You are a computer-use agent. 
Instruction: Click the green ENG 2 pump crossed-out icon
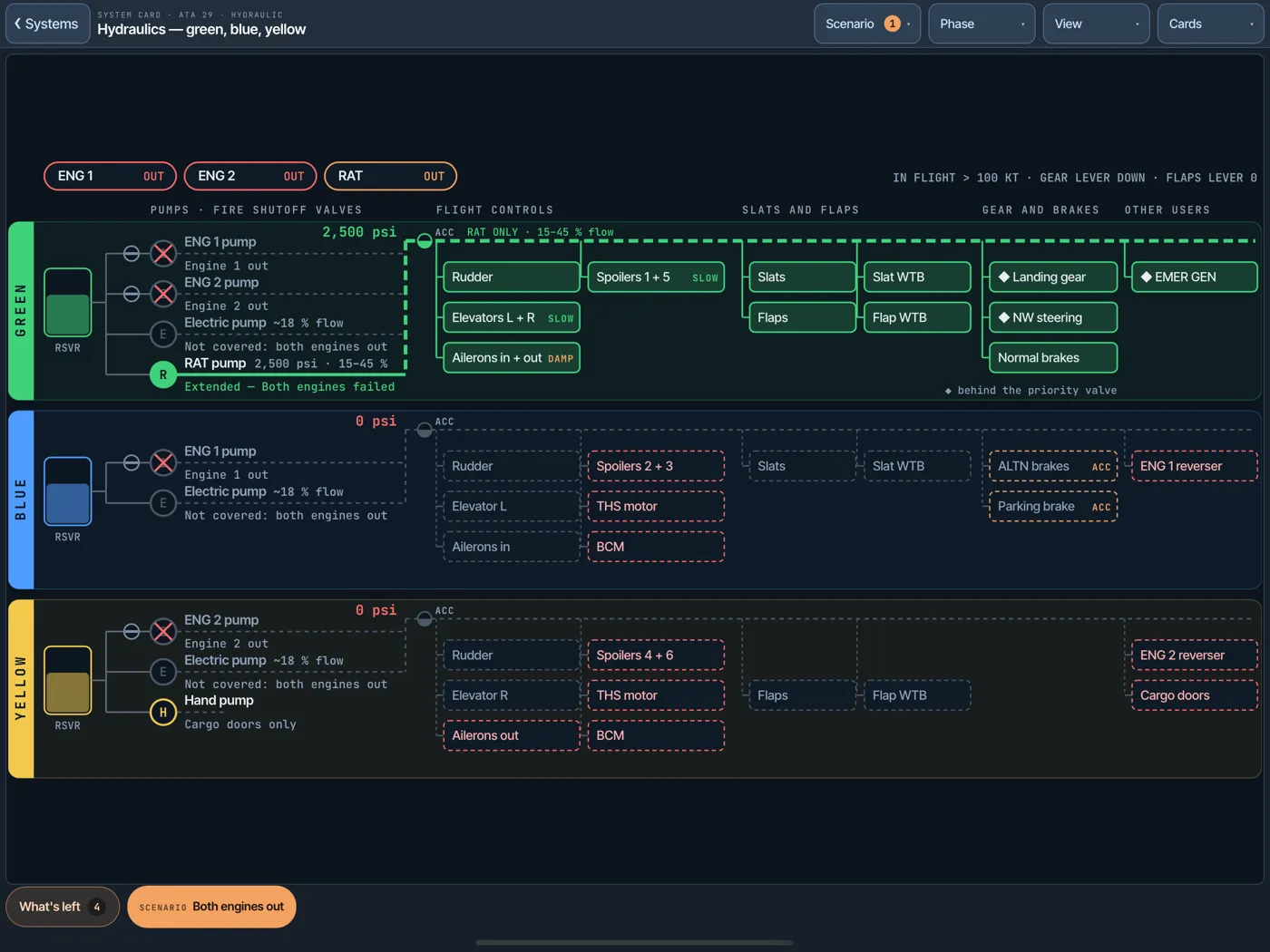coord(163,294)
